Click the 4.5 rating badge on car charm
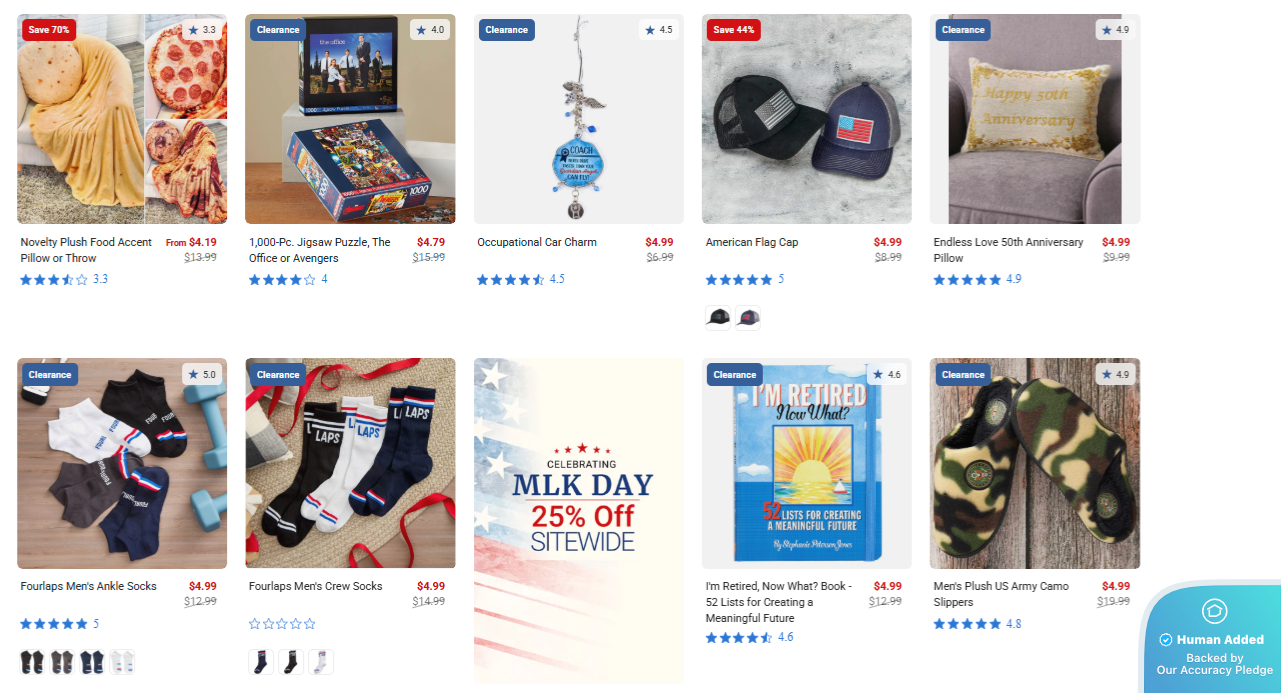1281x693 pixels. pos(658,30)
